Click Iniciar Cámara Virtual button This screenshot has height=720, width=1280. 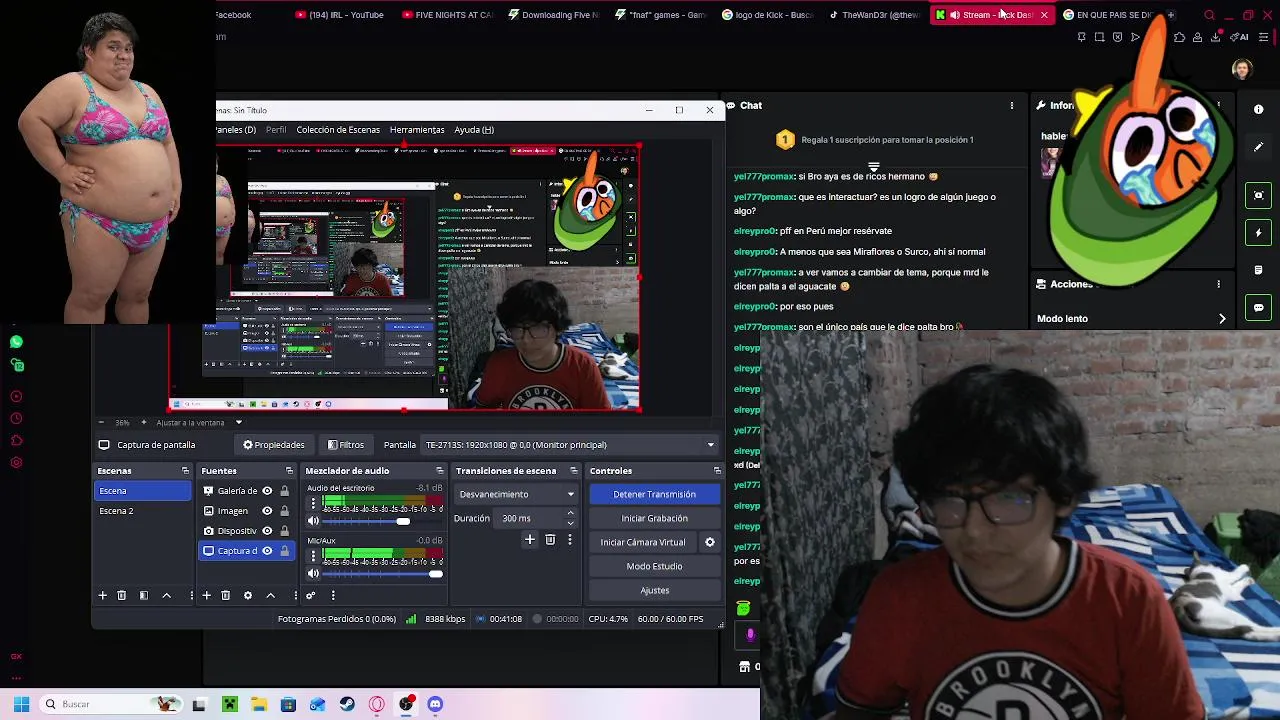point(643,542)
